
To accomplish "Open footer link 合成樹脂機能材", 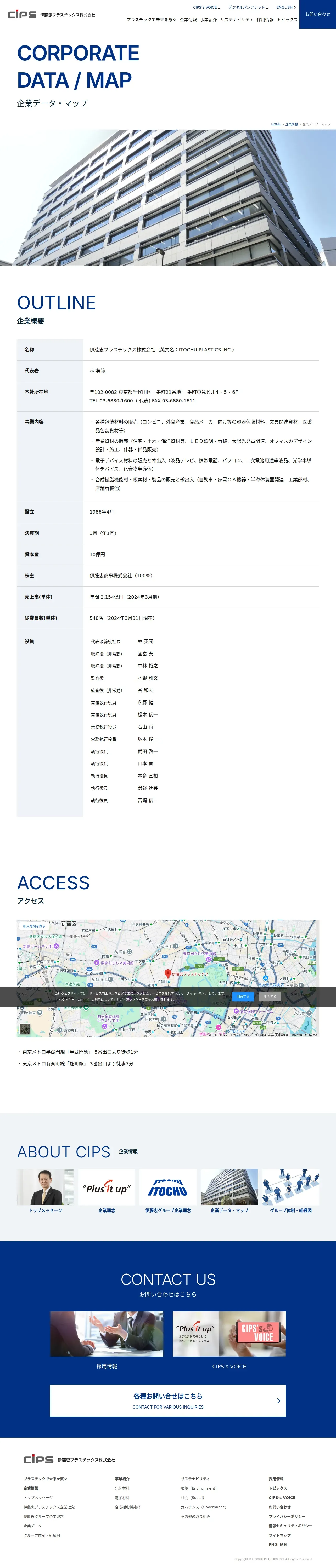I will click(x=127, y=1507).
